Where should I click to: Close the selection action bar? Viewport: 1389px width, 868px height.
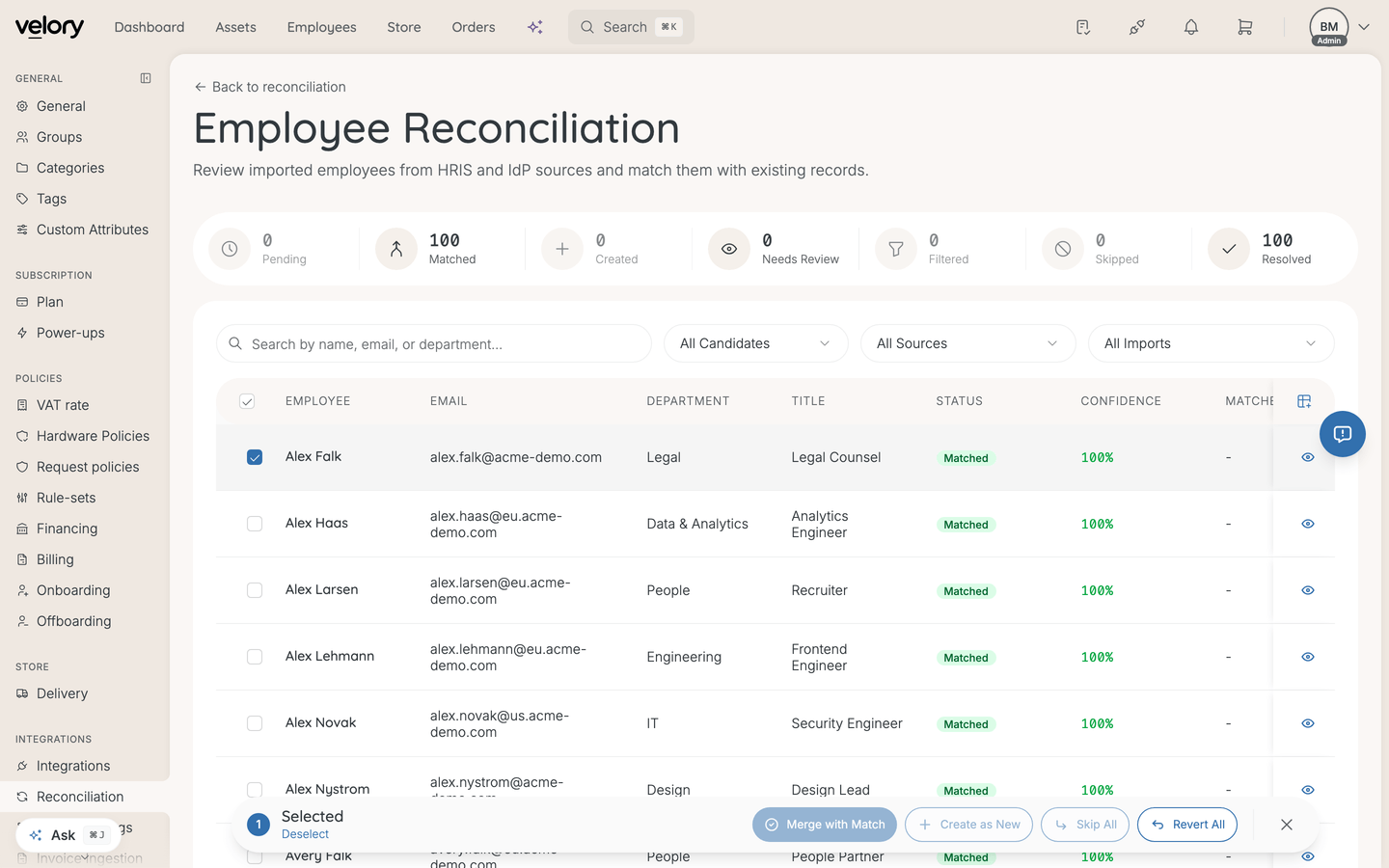coord(1287,825)
